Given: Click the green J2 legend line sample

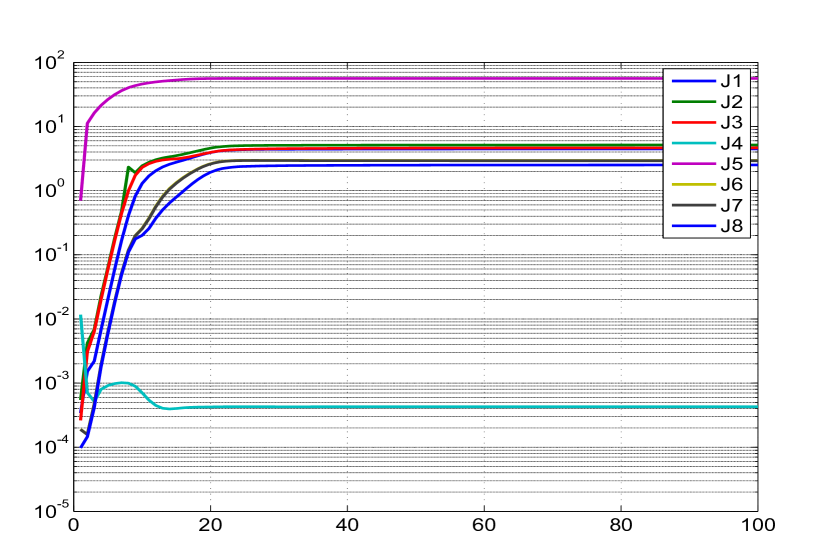Looking at the screenshot, I should point(694,101).
